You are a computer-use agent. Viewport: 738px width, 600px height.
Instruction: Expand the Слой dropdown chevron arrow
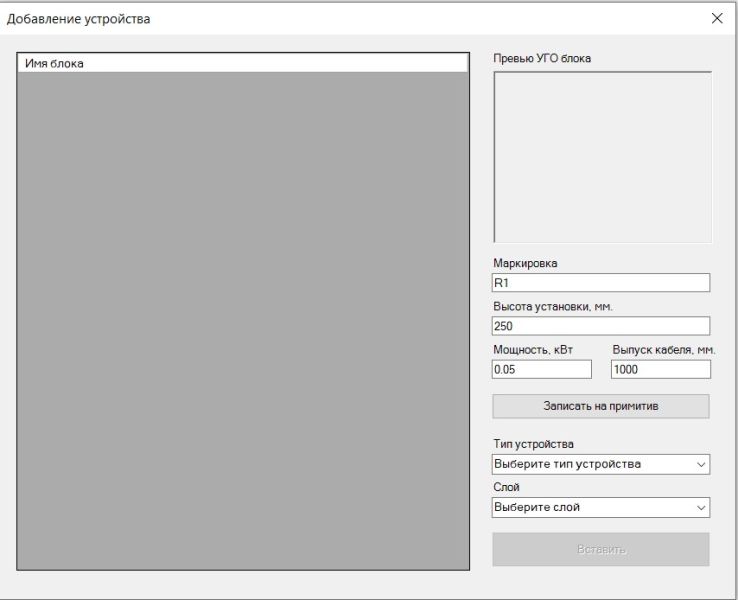coord(701,508)
